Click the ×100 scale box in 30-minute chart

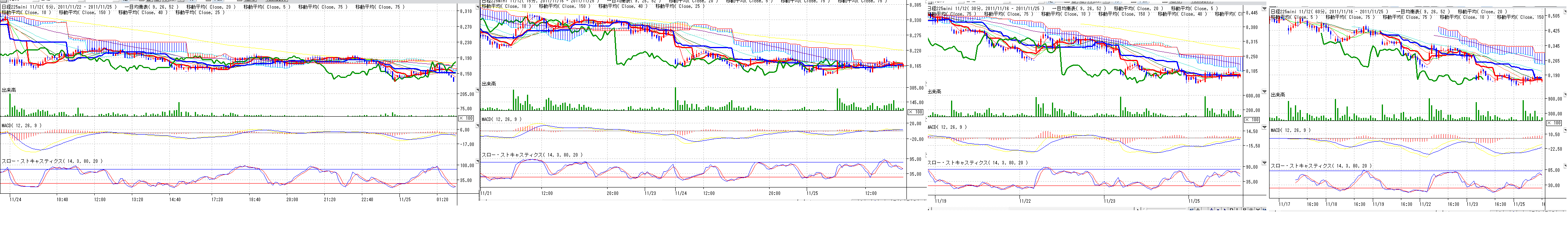pyautogui.click(x=1252, y=120)
